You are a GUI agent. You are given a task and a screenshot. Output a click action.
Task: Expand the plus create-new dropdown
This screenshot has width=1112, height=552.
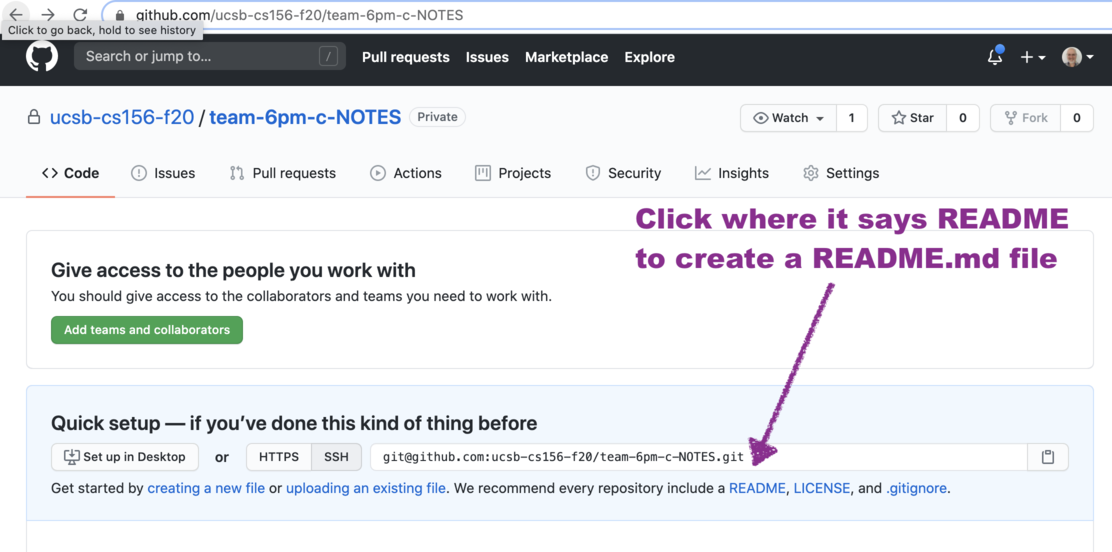tap(1033, 57)
